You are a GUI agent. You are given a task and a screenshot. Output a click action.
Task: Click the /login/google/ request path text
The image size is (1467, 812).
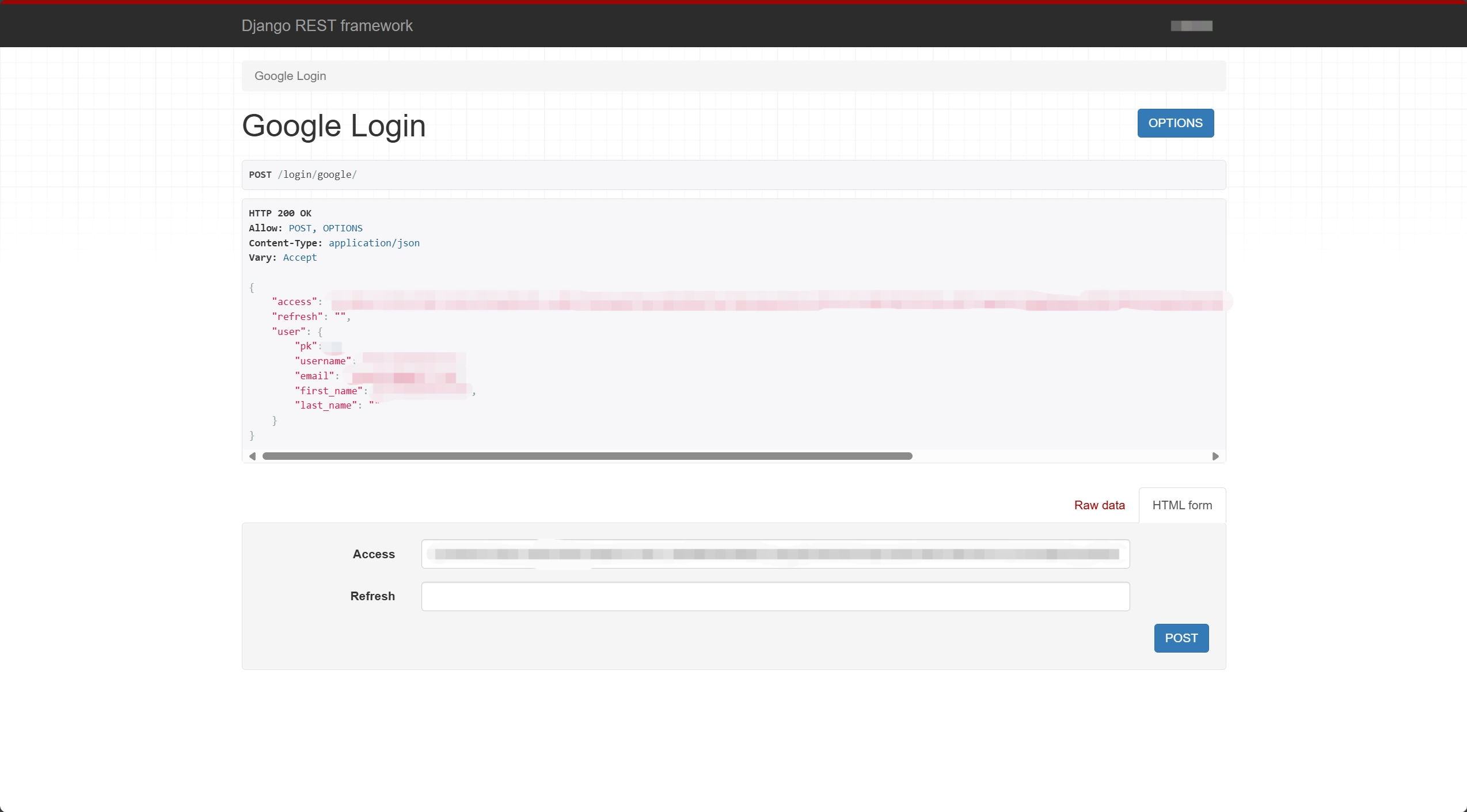tap(317, 175)
